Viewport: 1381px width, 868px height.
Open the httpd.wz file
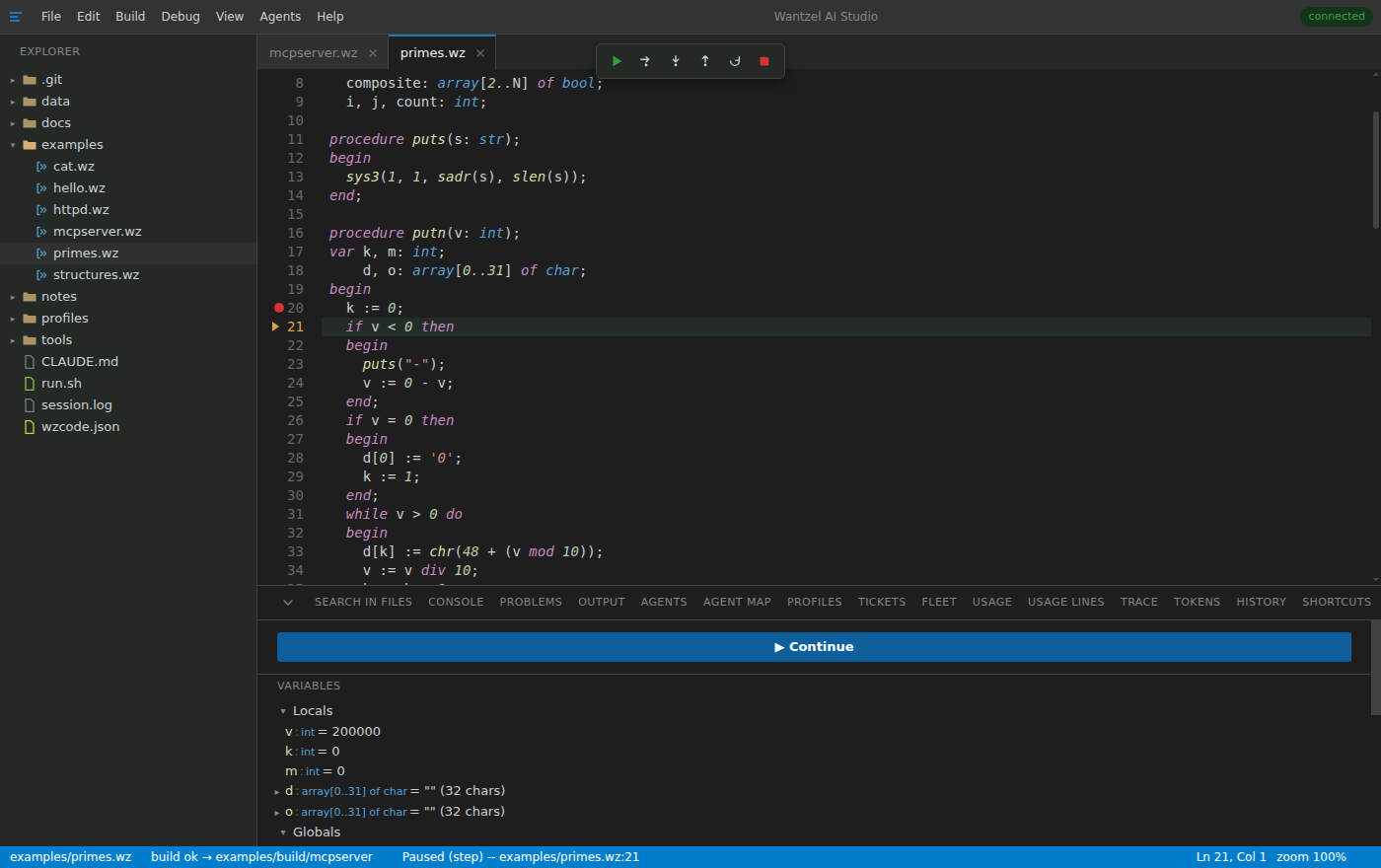[128, 210]
